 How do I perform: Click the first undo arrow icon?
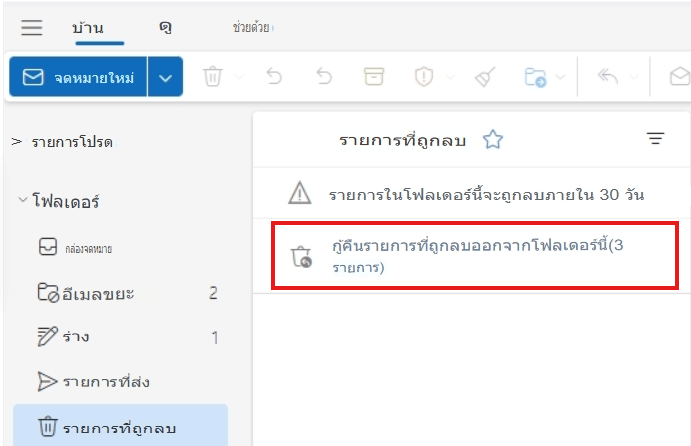point(274,77)
